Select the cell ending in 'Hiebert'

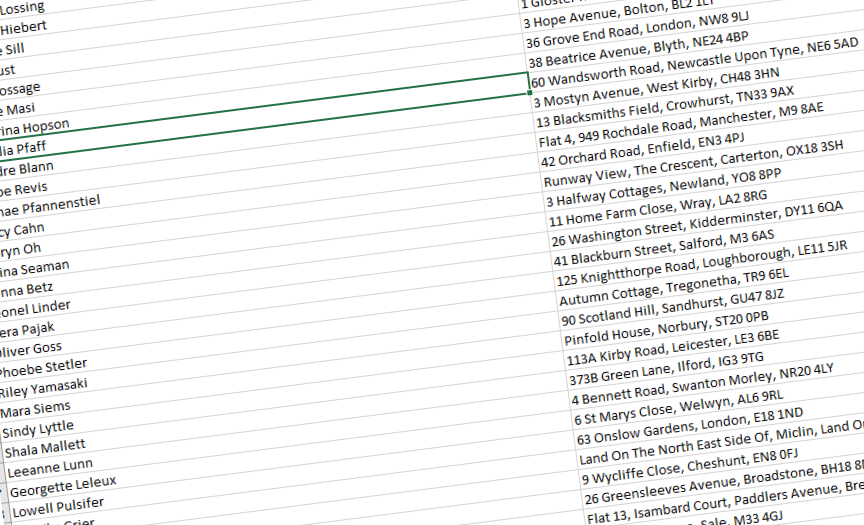tap(23, 28)
